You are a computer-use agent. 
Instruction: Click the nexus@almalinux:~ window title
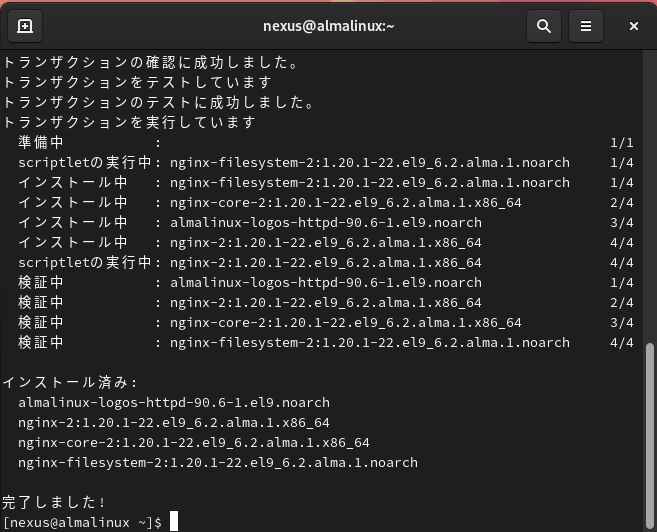tap(327, 26)
